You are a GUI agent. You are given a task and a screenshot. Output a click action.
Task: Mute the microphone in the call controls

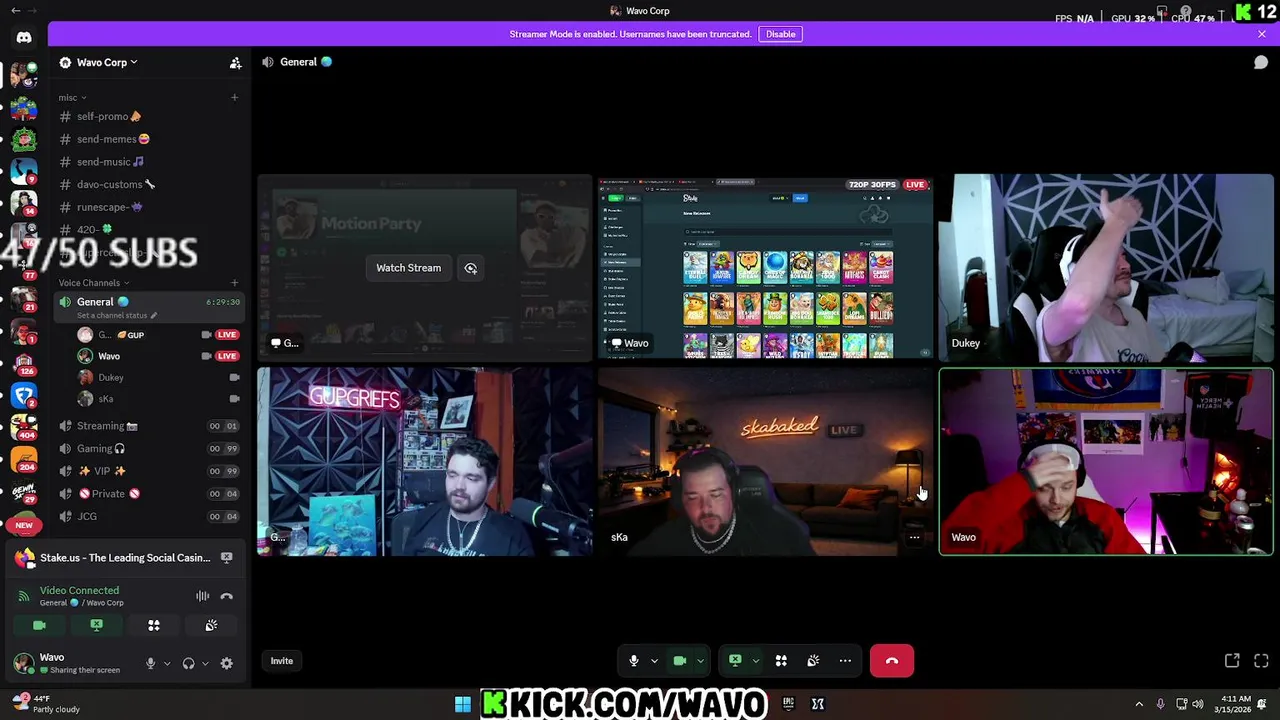coord(633,661)
